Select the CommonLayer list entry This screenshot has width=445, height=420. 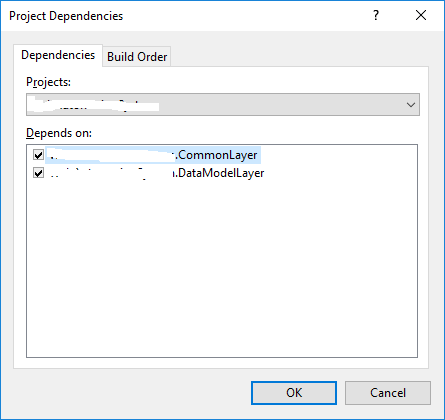coord(153,155)
